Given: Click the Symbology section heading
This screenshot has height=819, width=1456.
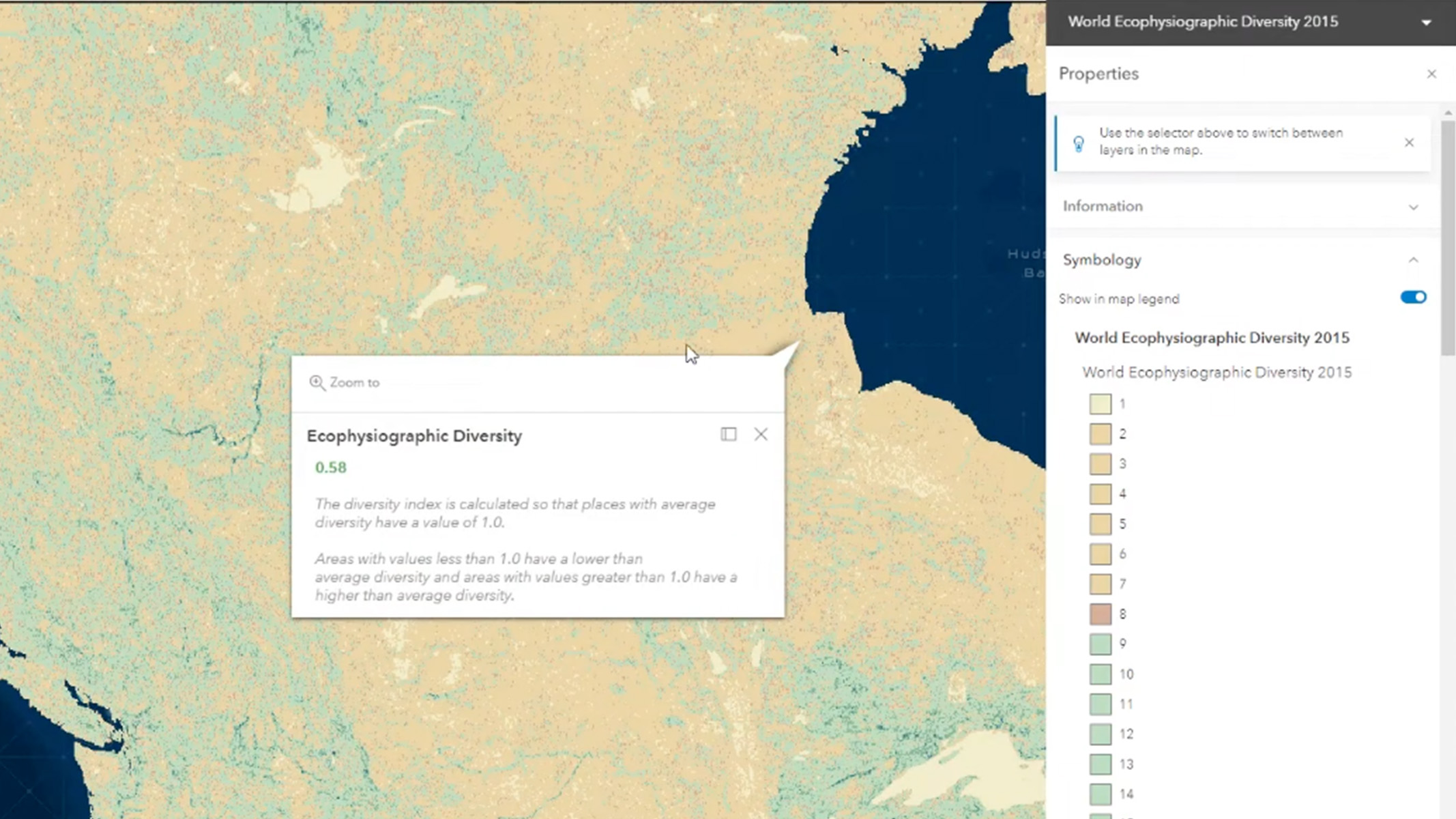Looking at the screenshot, I should click(1101, 260).
